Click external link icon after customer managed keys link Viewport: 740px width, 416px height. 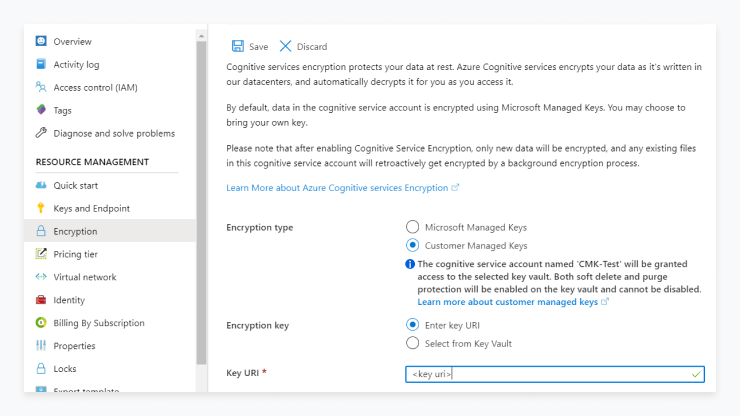tap(605, 301)
